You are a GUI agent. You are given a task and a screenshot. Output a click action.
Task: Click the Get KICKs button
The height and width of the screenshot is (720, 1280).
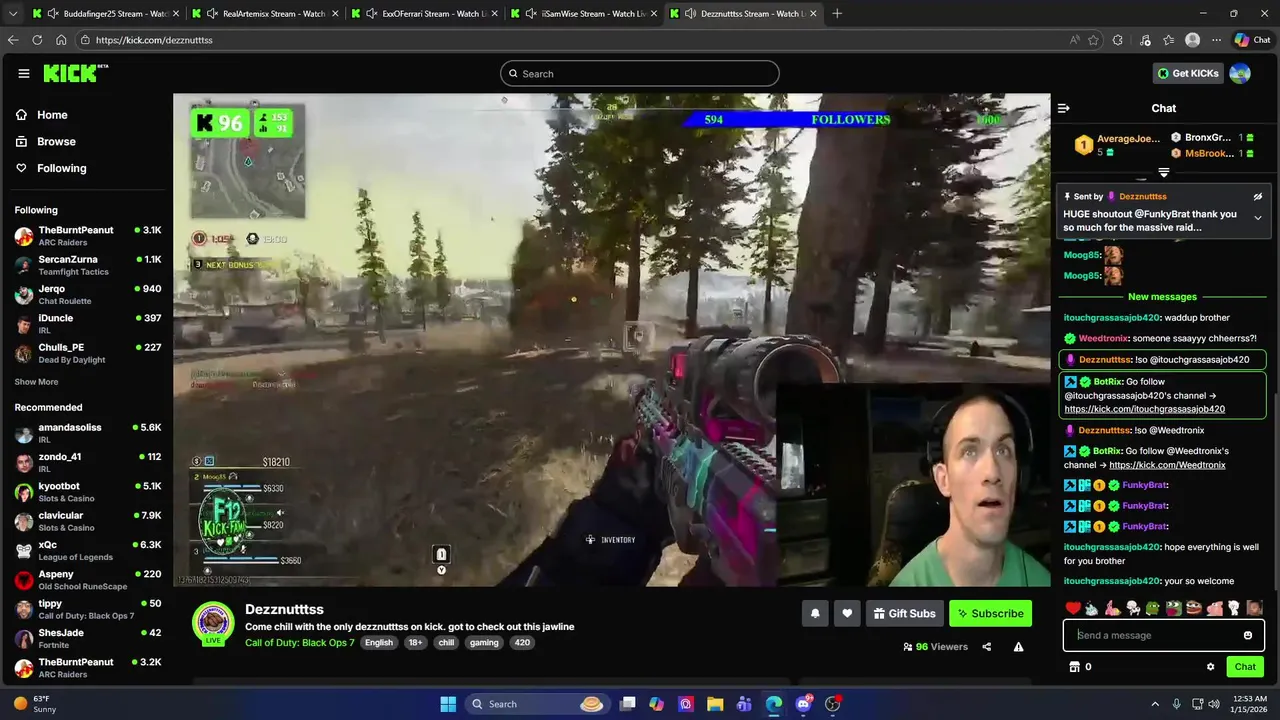pyautogui.click(x=1187, y=73)
